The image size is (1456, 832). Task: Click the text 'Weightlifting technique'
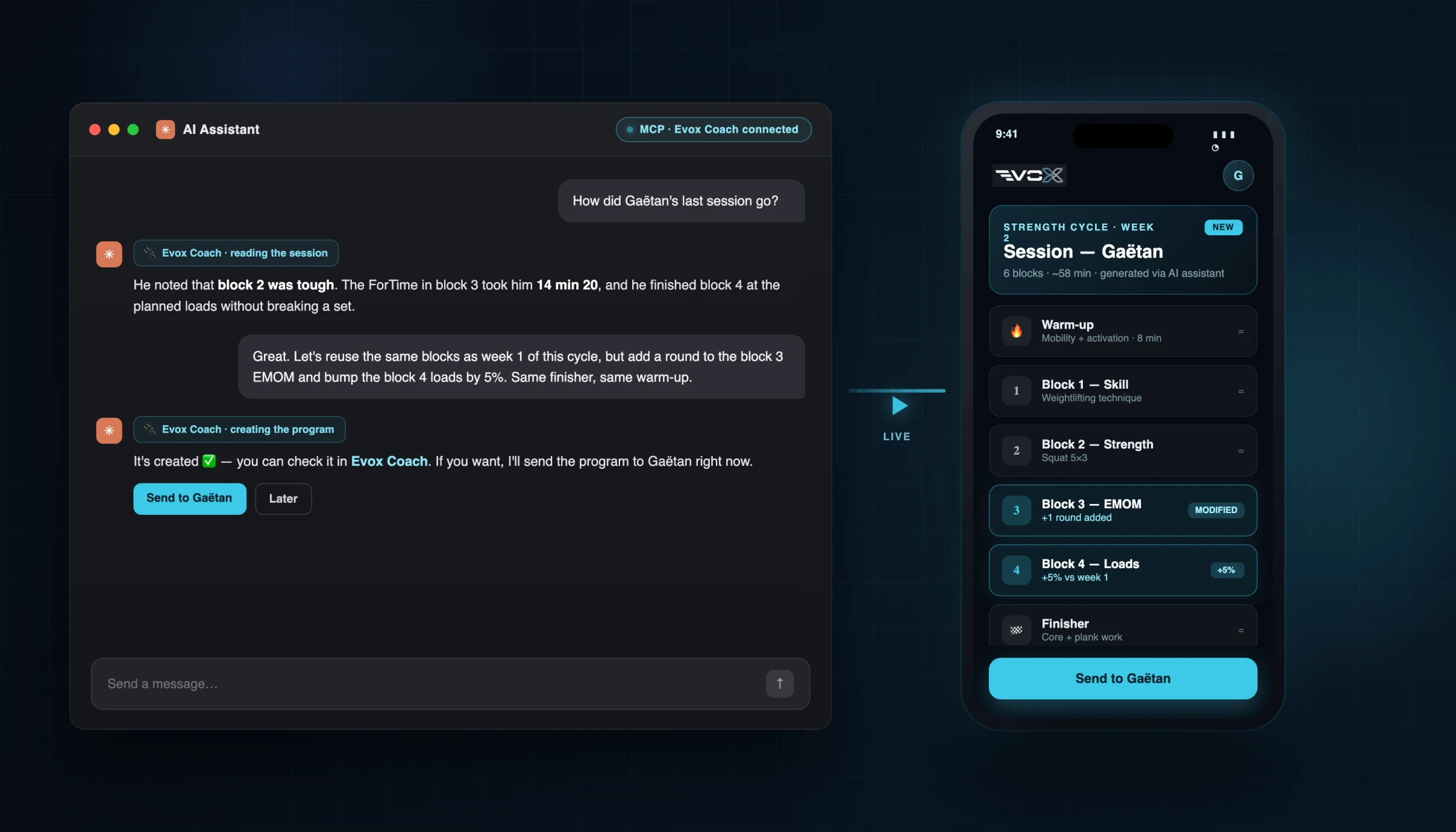[x=1091, y=398]
